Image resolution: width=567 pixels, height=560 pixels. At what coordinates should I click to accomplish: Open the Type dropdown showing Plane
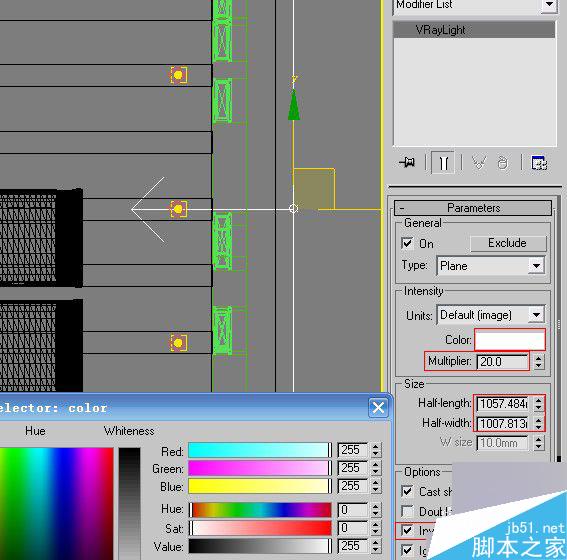[491, 266]
